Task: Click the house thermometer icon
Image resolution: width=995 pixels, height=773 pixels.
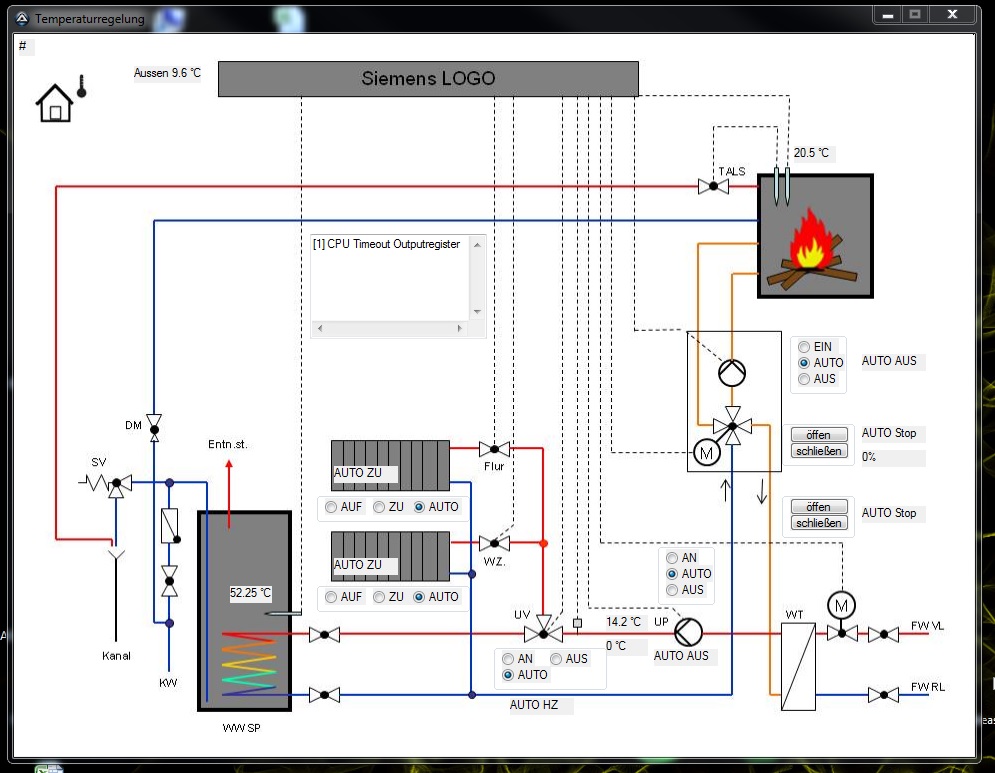Action: click(61, 99)
